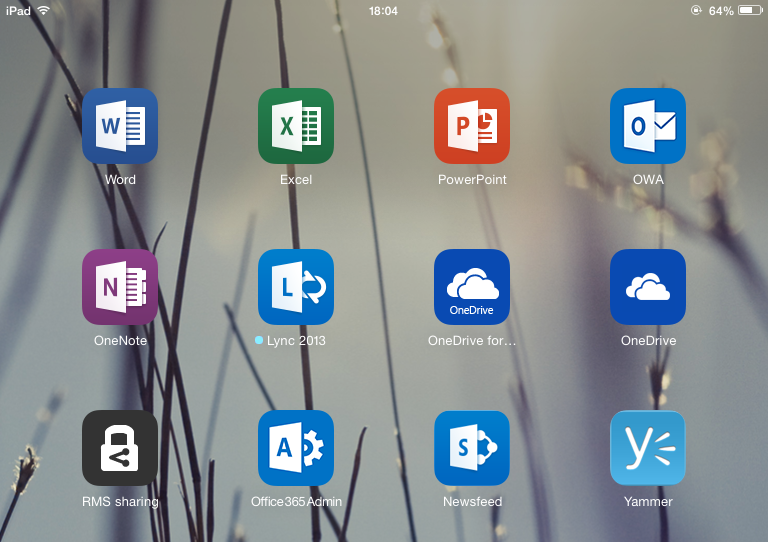Tap the OWA mail app icon
768x542 pixels.
(648, 126)
